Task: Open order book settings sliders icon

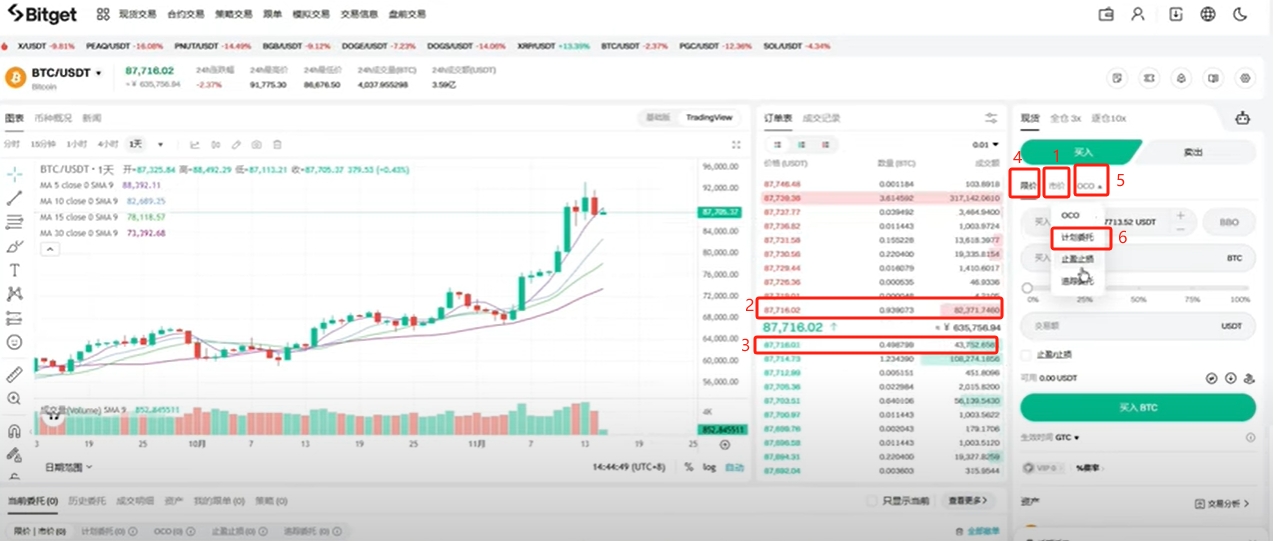Action: pos(991,118)
